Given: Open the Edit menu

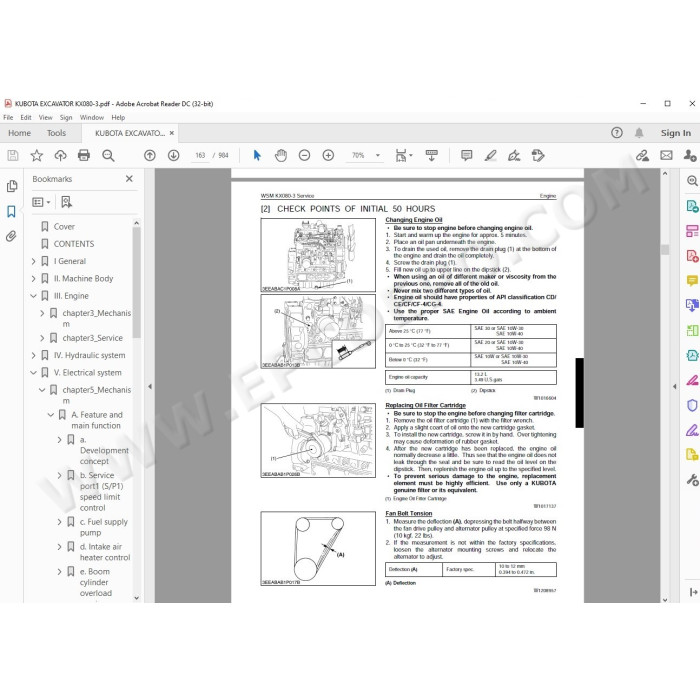Looking at the screenshot, I should (x=26, y=117).
